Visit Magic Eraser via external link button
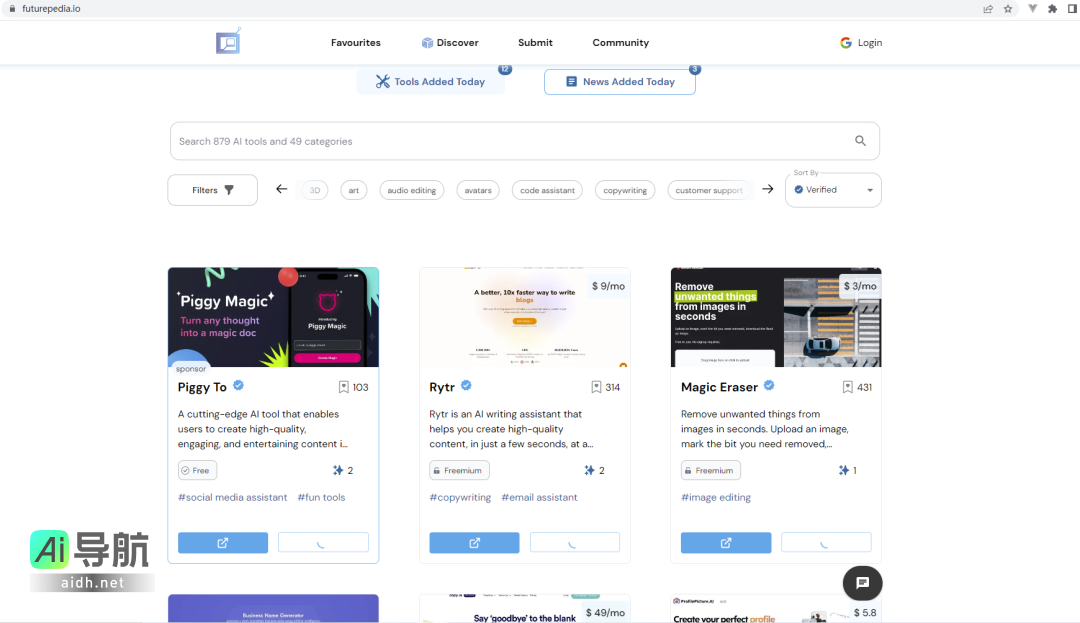This screenshot has width=1080, height=623. 726,542
